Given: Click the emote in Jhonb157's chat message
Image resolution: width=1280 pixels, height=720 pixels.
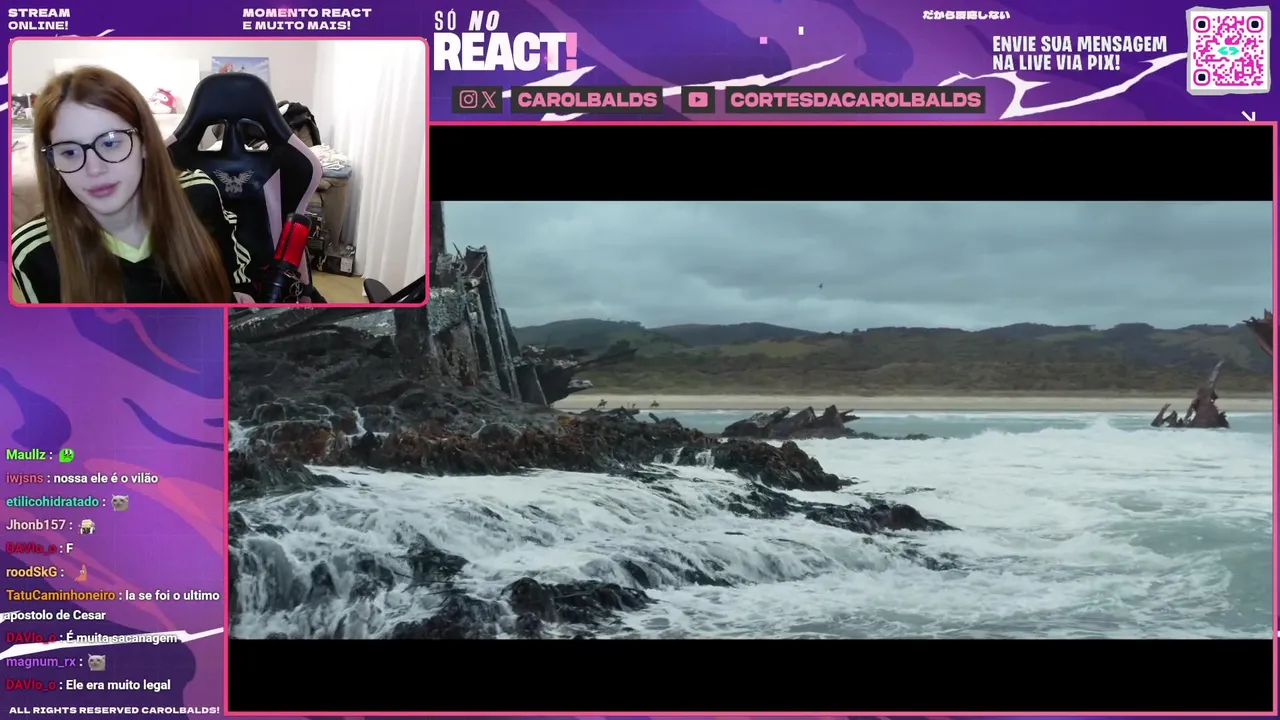Looking at the screenshot, I should (87, 525).
